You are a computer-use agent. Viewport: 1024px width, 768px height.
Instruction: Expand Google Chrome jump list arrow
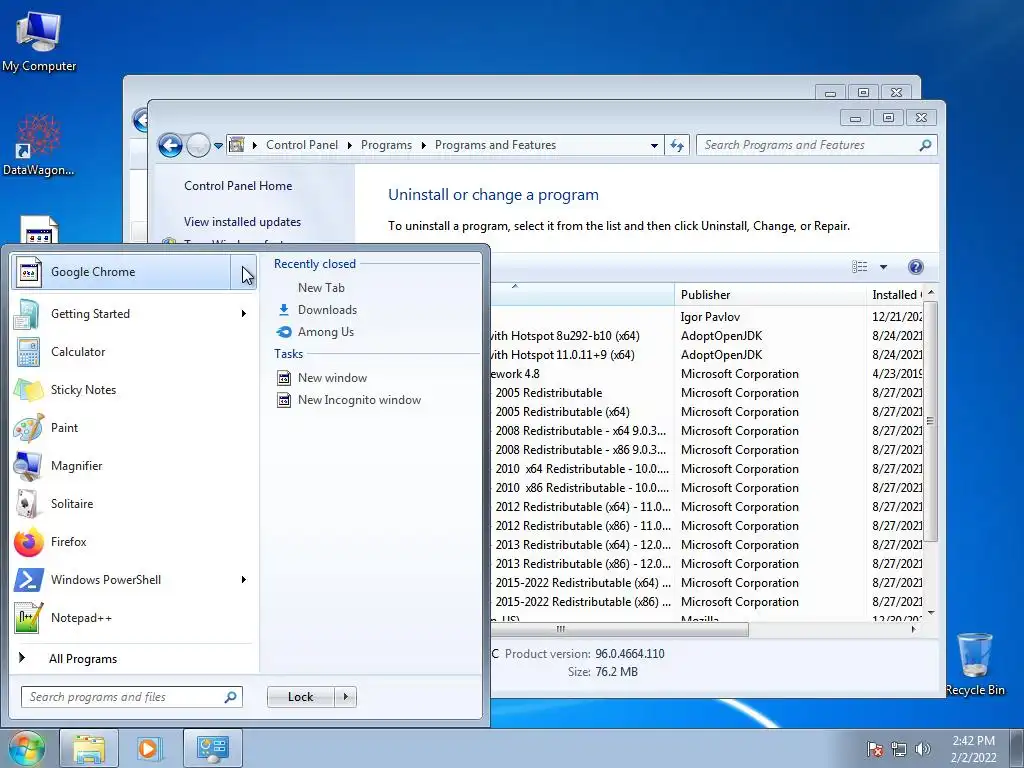(x=243, y=272)
